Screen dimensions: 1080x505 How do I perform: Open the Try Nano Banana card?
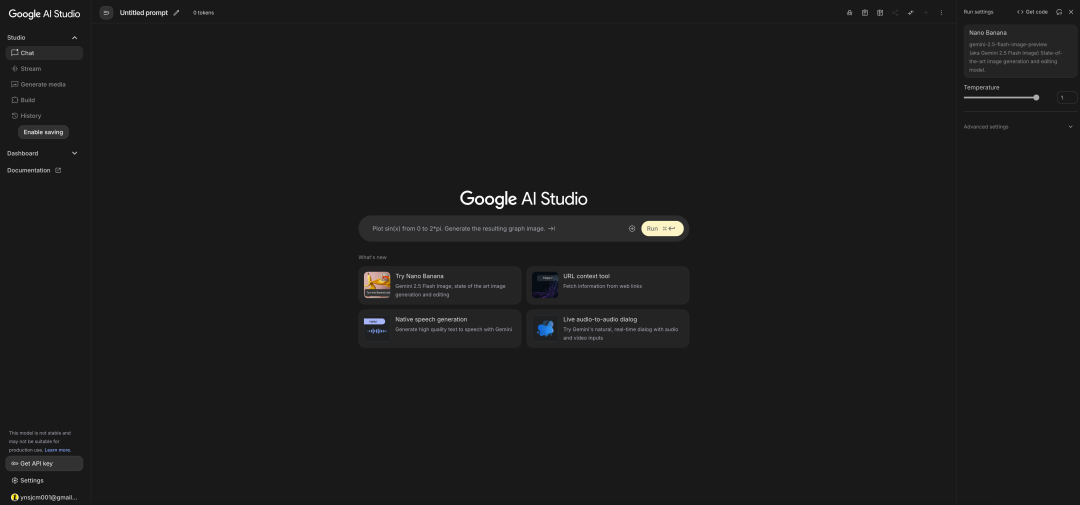pos(439,285)
